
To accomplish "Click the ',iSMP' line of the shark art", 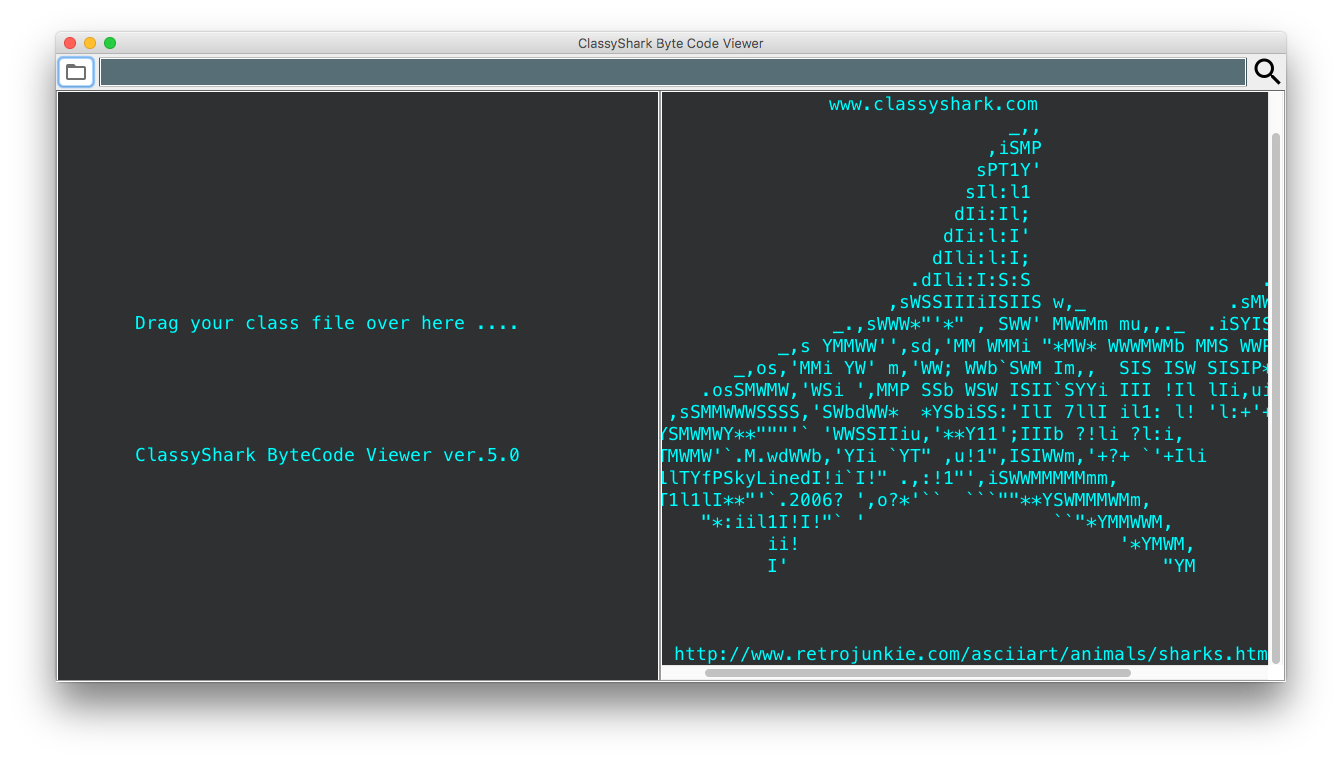I will (x=1015, y=148).
